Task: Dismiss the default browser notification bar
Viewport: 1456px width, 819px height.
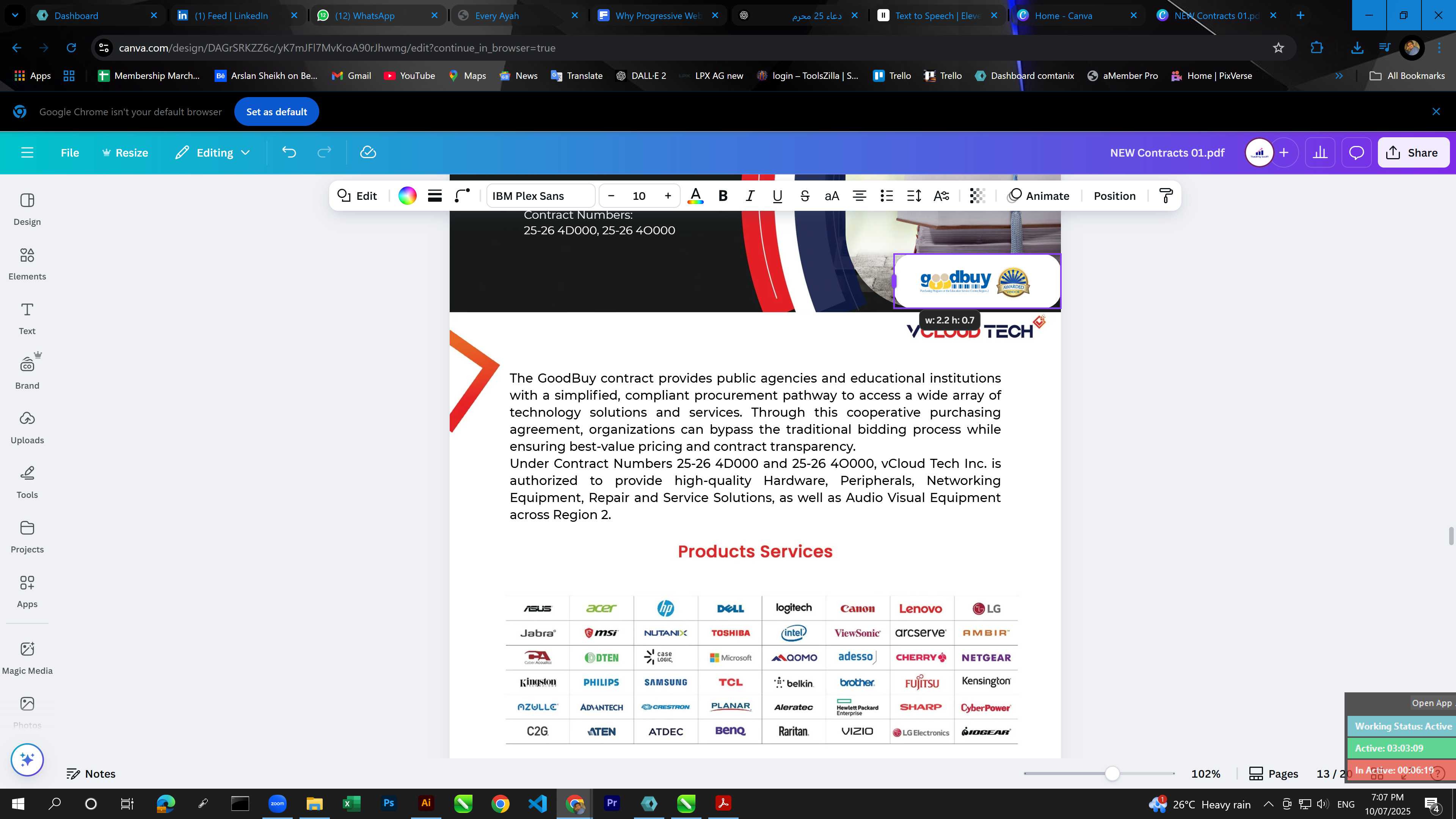Action: pyautogui.click(x=1436, y=112)
